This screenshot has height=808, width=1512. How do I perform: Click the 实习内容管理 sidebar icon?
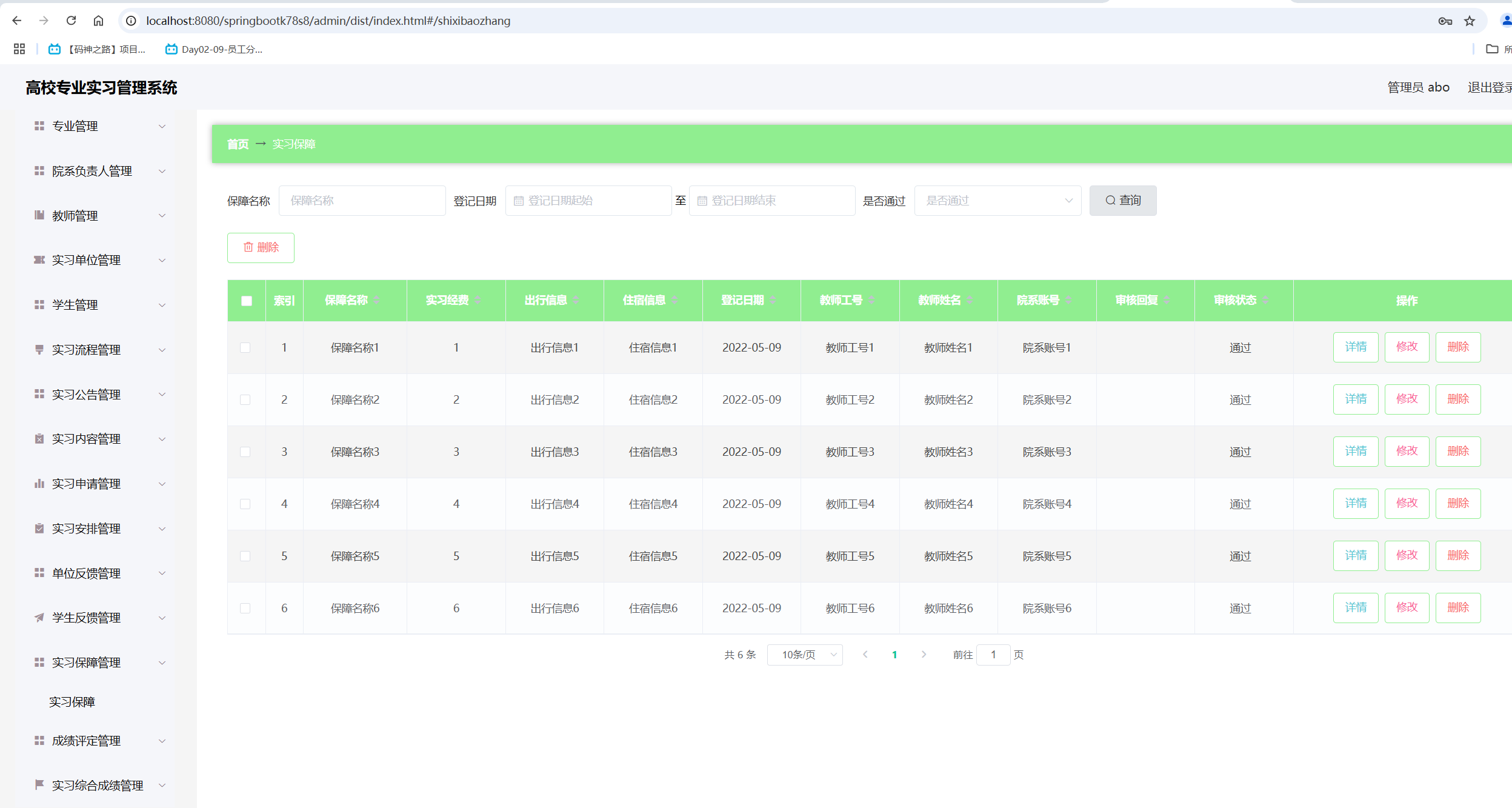(39, 438)
